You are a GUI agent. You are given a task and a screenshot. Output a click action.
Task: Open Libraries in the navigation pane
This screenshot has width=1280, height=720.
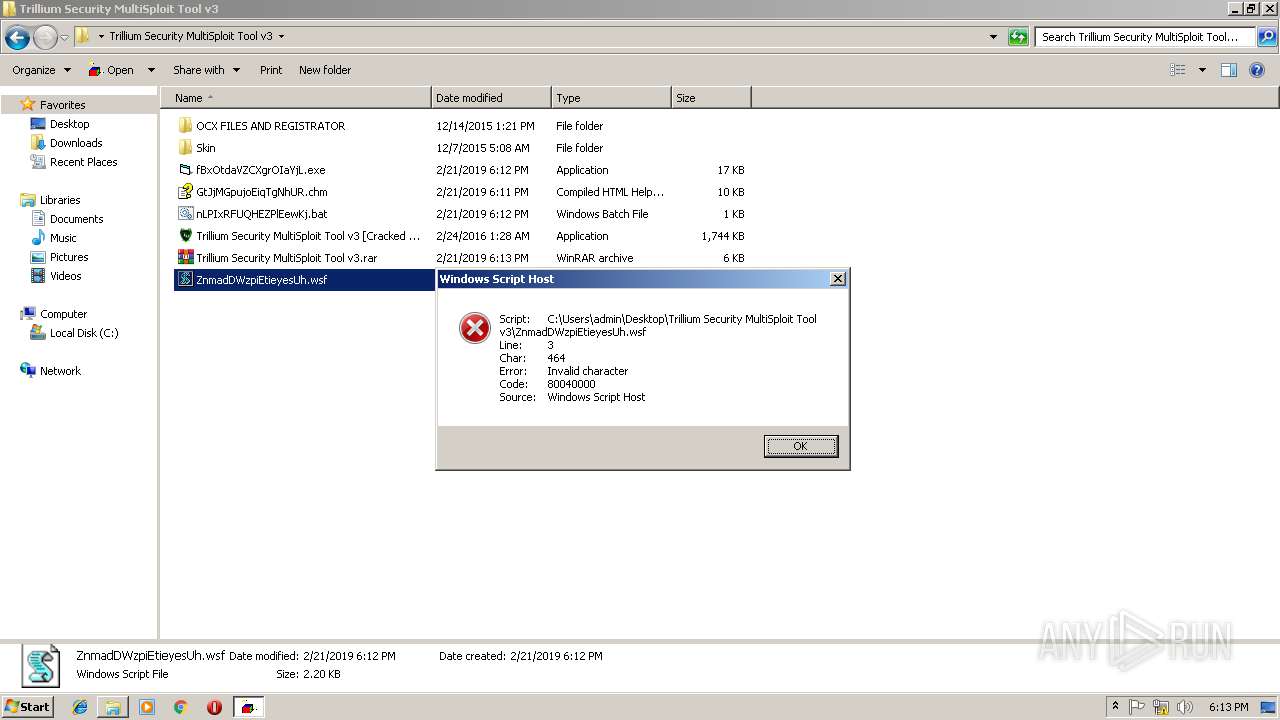coord(60,200)
